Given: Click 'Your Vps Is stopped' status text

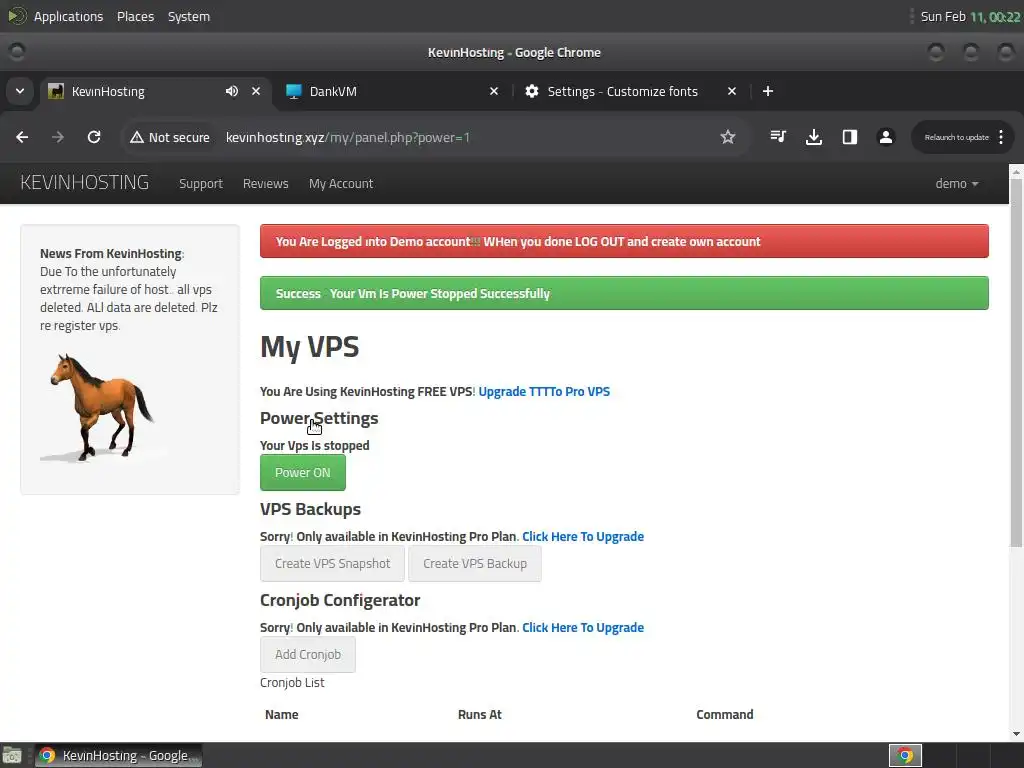Looking at the screenshot, I should pos(315,445).
